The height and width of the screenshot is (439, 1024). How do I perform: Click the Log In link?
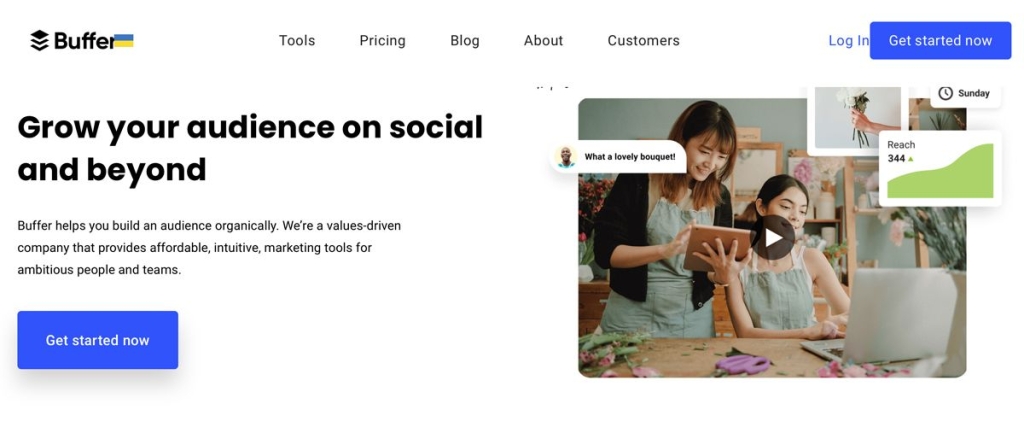point(848,41)
